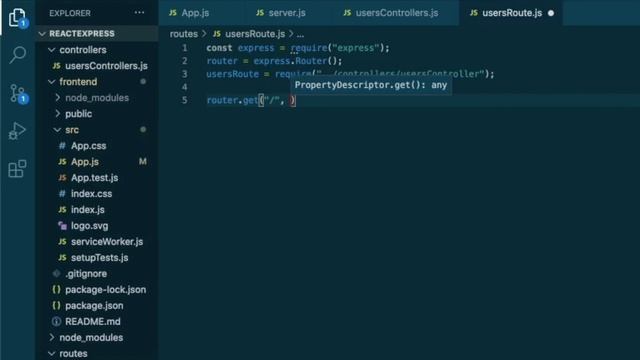
Task: Click the EXPLORER panel title
Action: coord(70,13)
